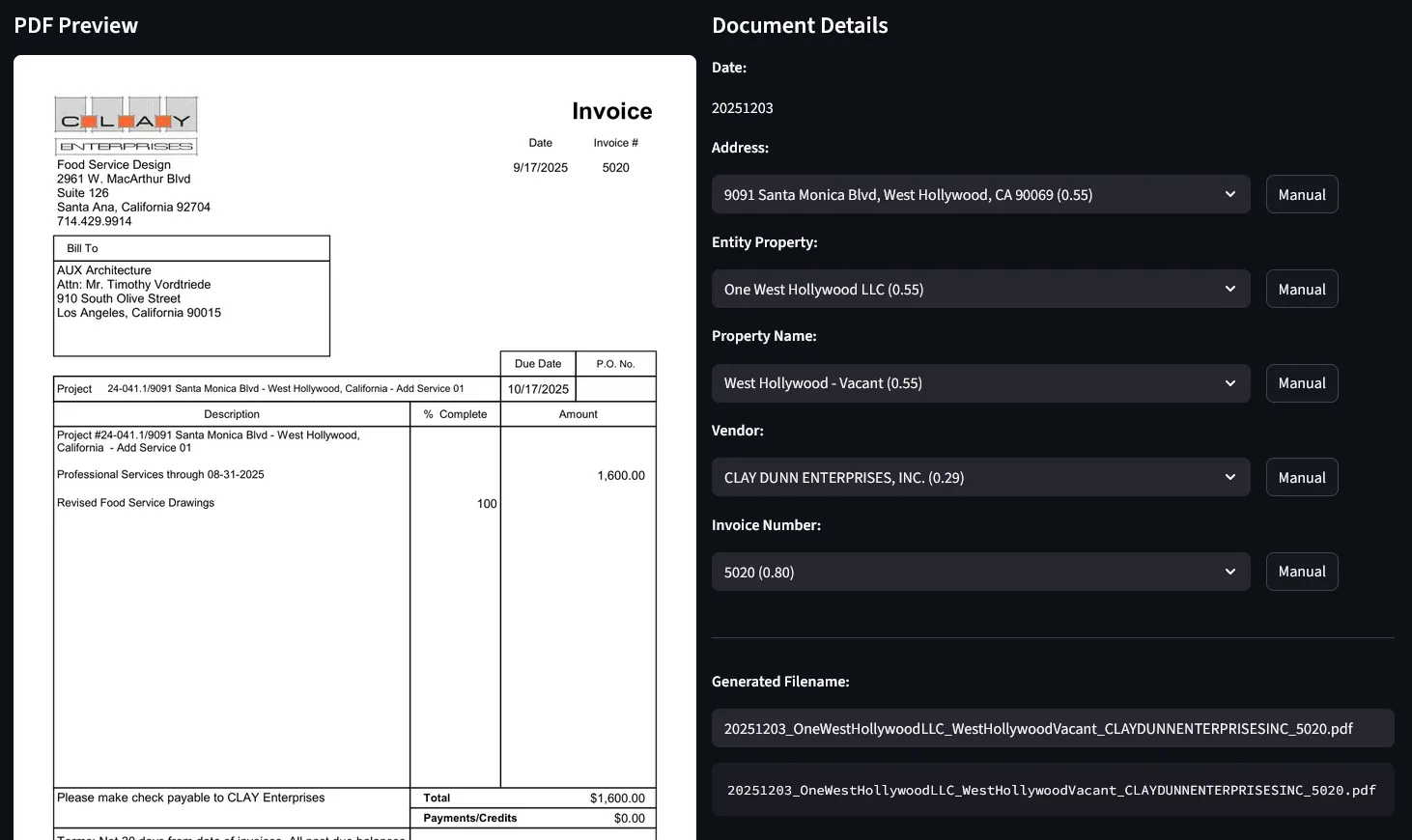Click Manual next to Invoice Number

pyautogui.click(x=1301, y=572)
